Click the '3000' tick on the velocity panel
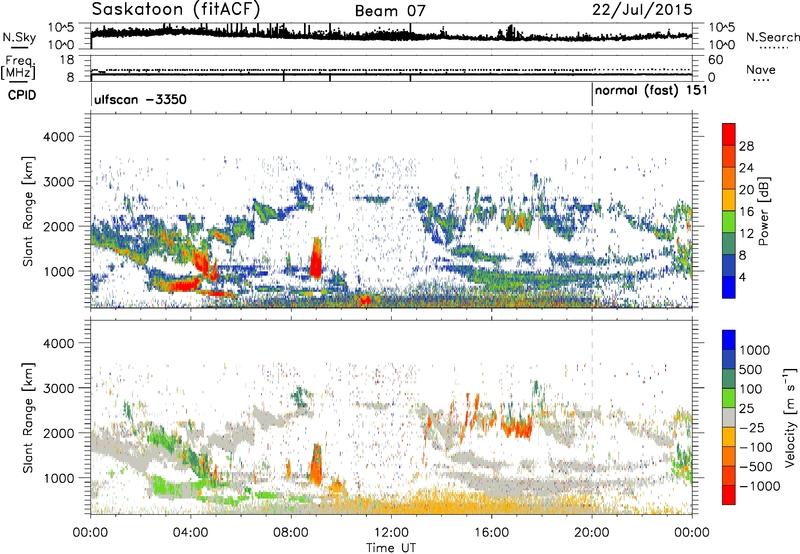This screenshot has width=800, height=554. pos(58,388)
